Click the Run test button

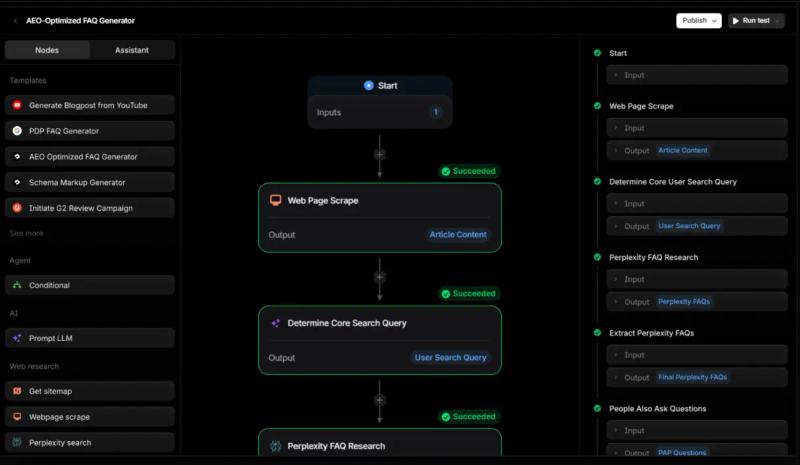[x=751, y=20]
